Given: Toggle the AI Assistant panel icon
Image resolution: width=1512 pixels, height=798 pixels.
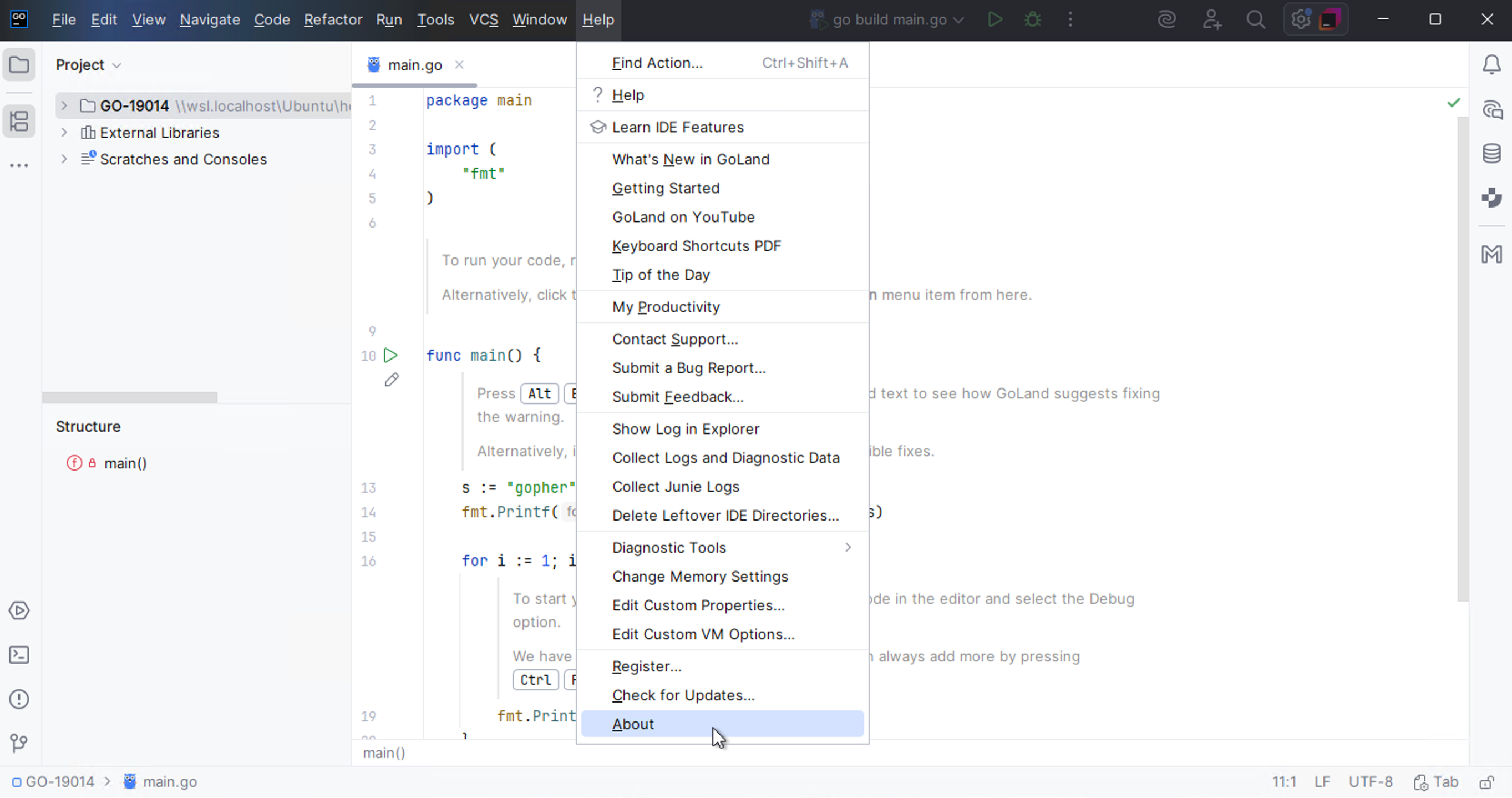Looking at the screenshot, I should coord(1493,109).
